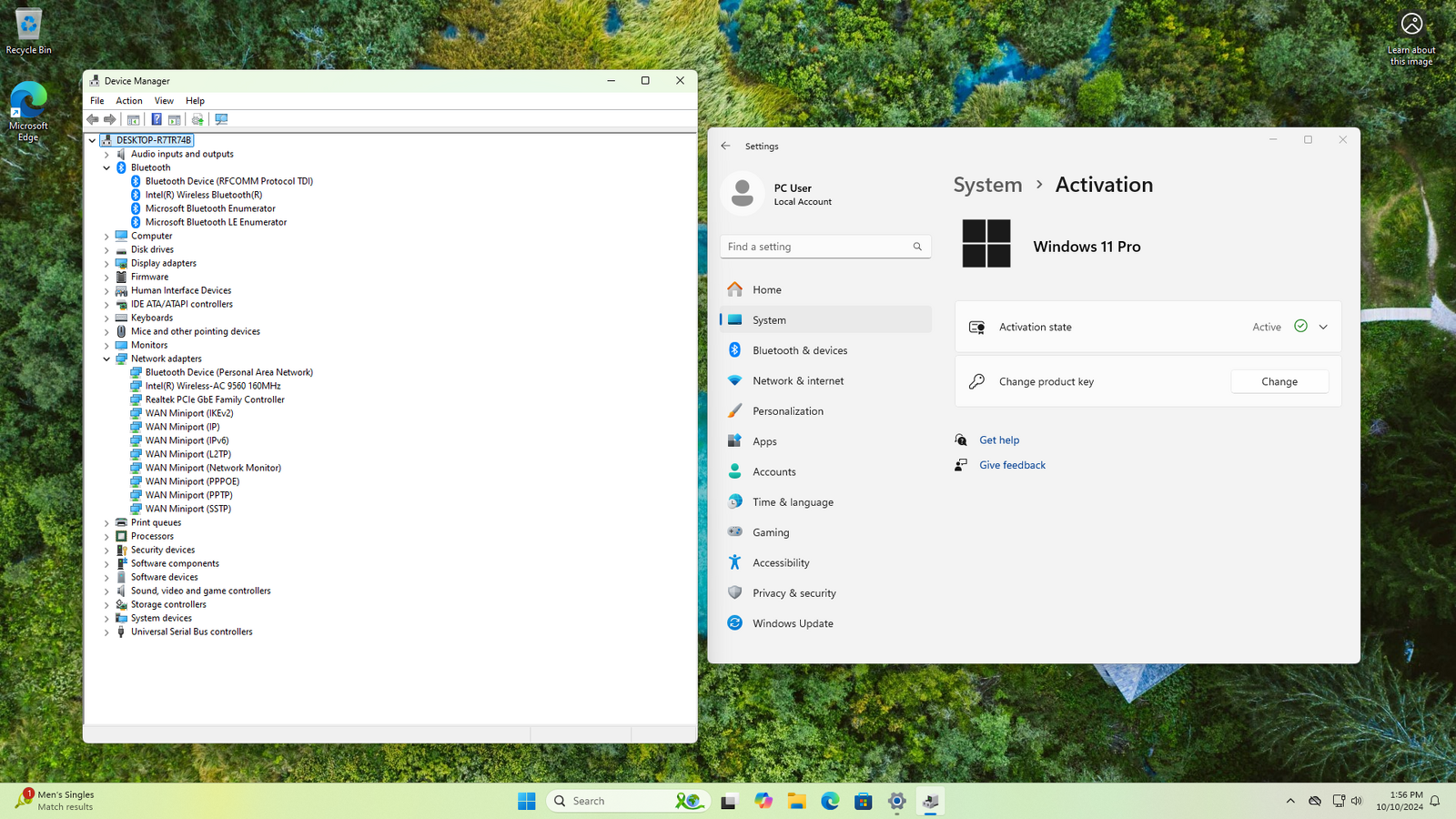The image size is (1456, 819).
Task: Click Show/Hide Action Pane toolbar icon
Action: coord(174,119)
